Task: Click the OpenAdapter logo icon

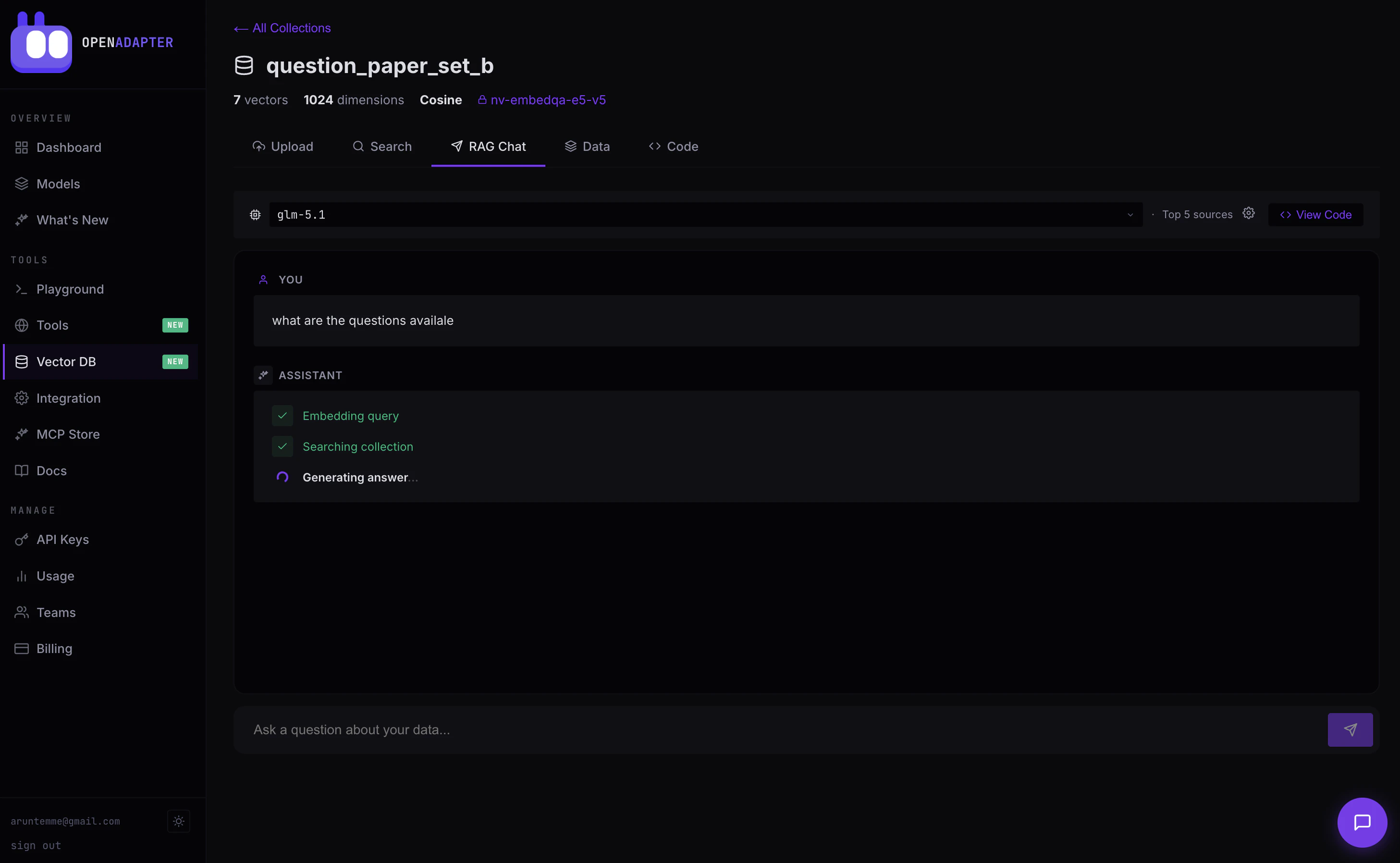Action: click(41, 42)
